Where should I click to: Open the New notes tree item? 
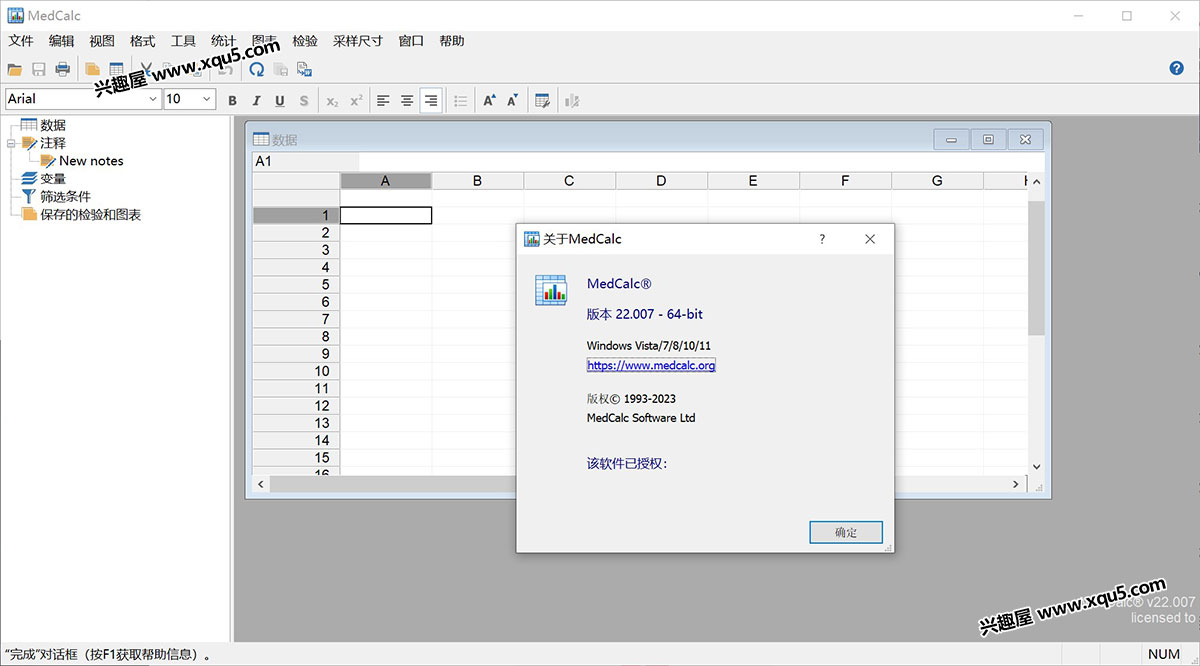click(x=91, y=161)
